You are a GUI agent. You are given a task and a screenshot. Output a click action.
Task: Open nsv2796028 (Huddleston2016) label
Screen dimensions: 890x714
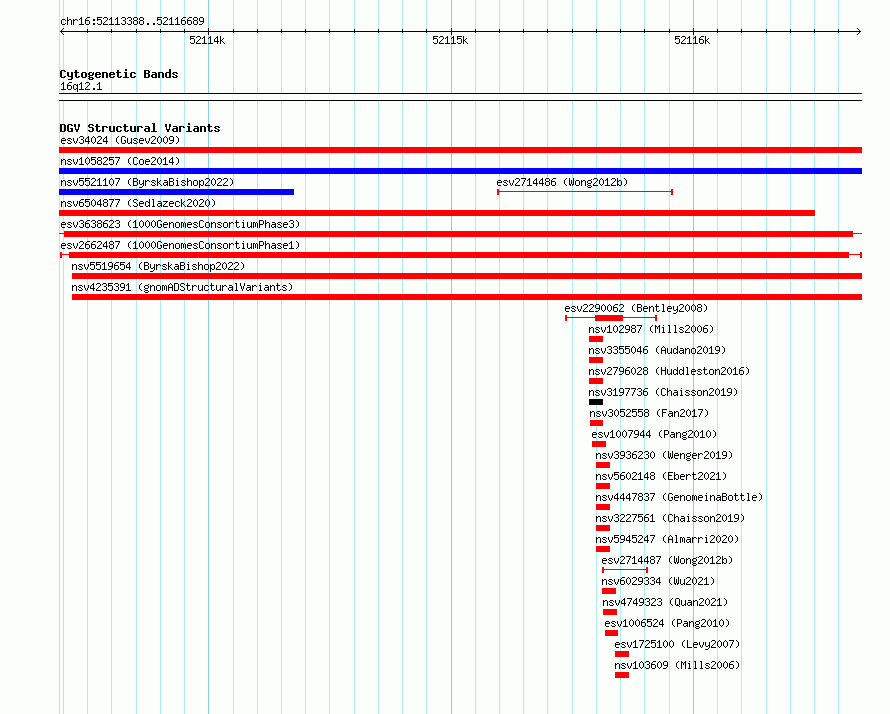669,371
